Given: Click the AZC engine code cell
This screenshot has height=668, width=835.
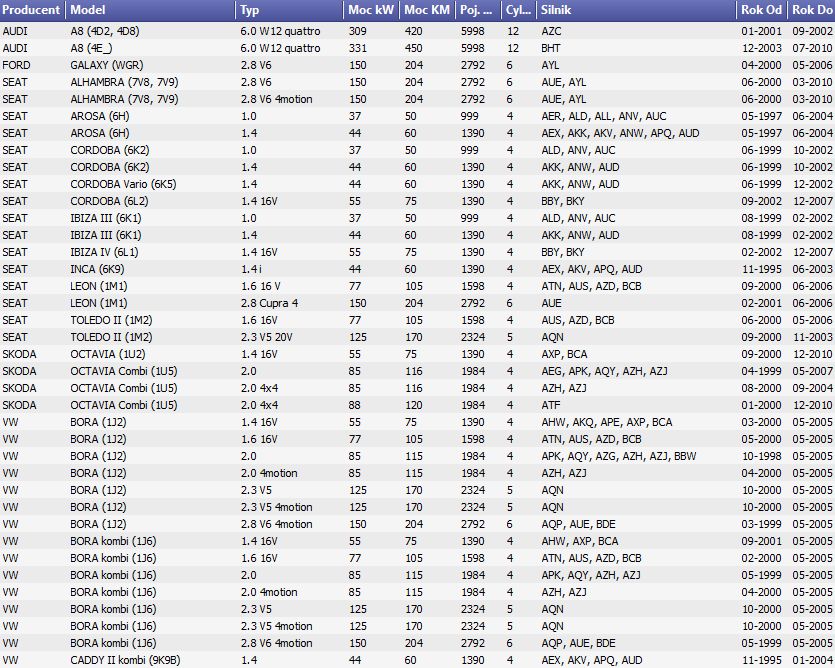Looking at the screenshot, I should (x=551, y=31).
